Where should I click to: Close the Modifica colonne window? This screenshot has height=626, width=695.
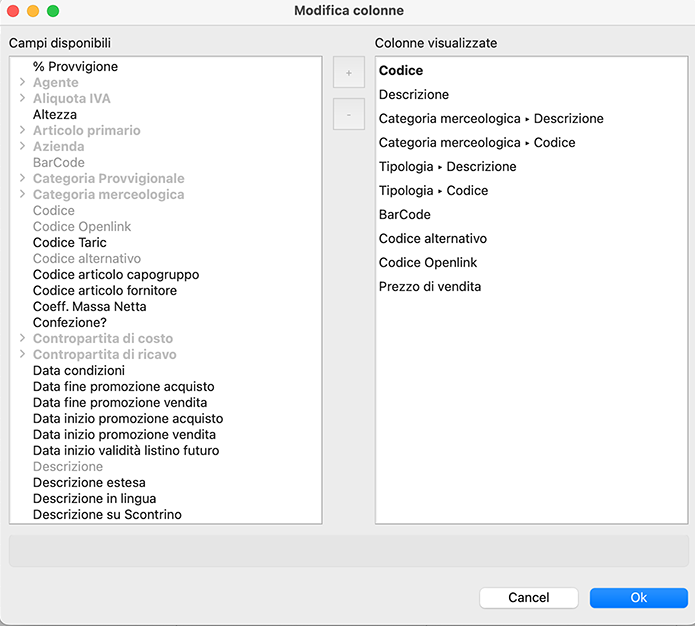click(x=13, y=11)
